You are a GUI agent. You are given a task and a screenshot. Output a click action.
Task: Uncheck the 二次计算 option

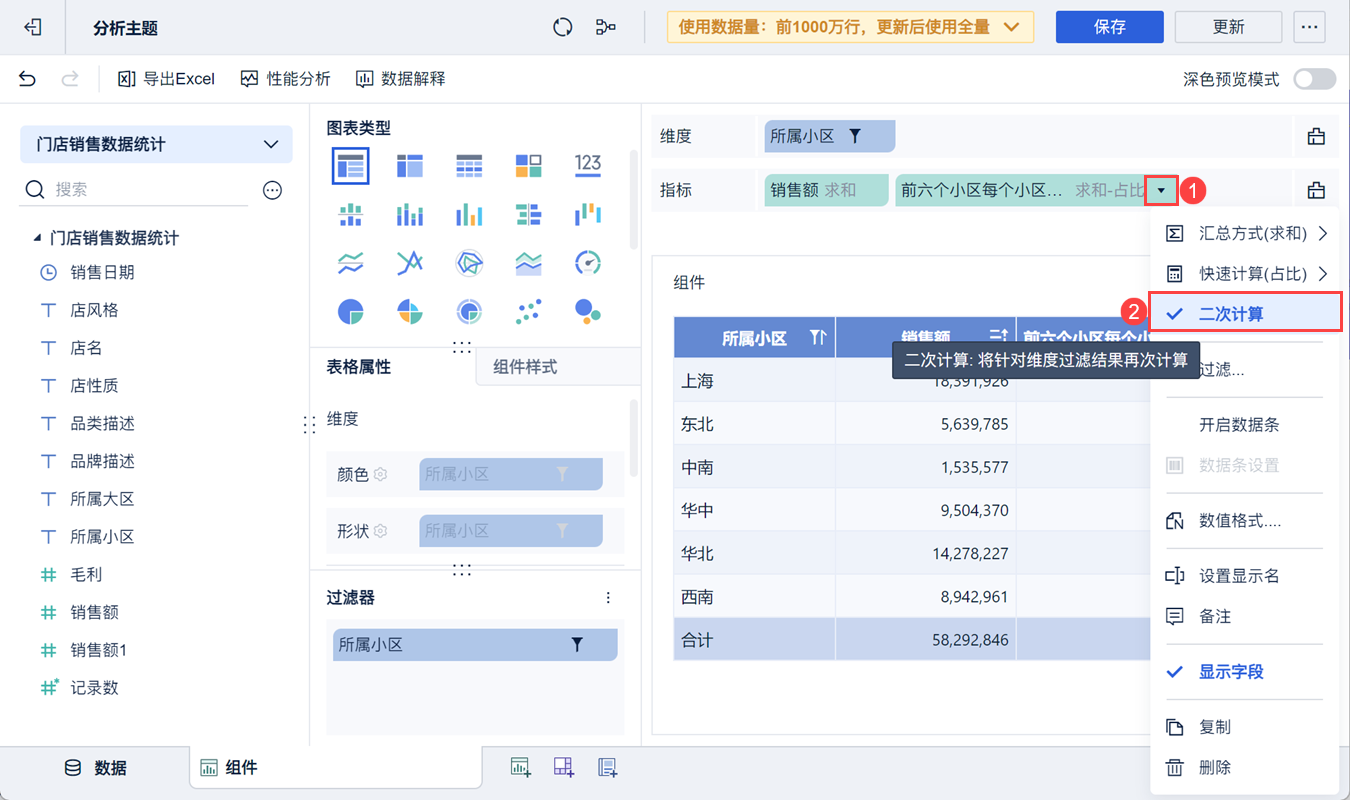(1245, 313)
